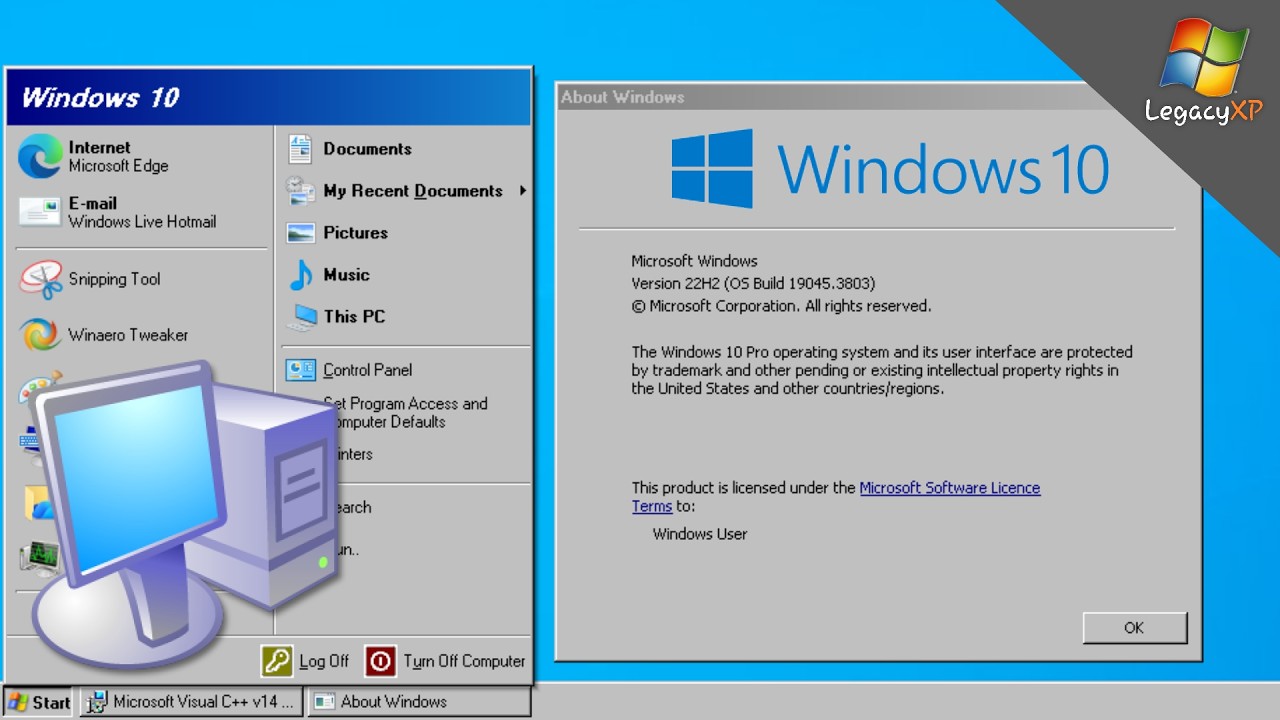Select the Control Panel label
The width and height of the screenshot is (1280, 720).
click(367, 370)
